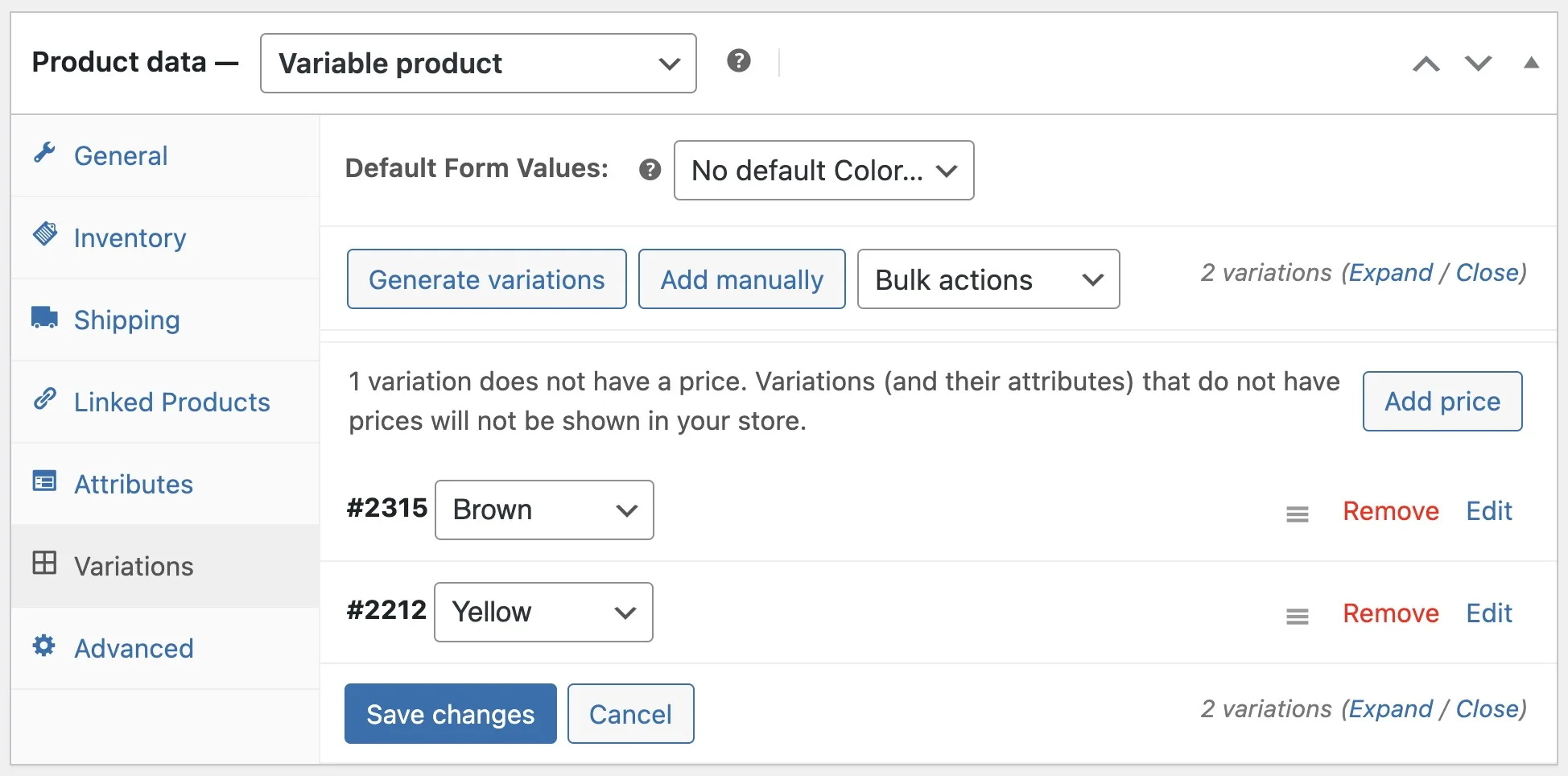
Task: Click the #2315 variation ID text
Action: (x=386, y=508)
